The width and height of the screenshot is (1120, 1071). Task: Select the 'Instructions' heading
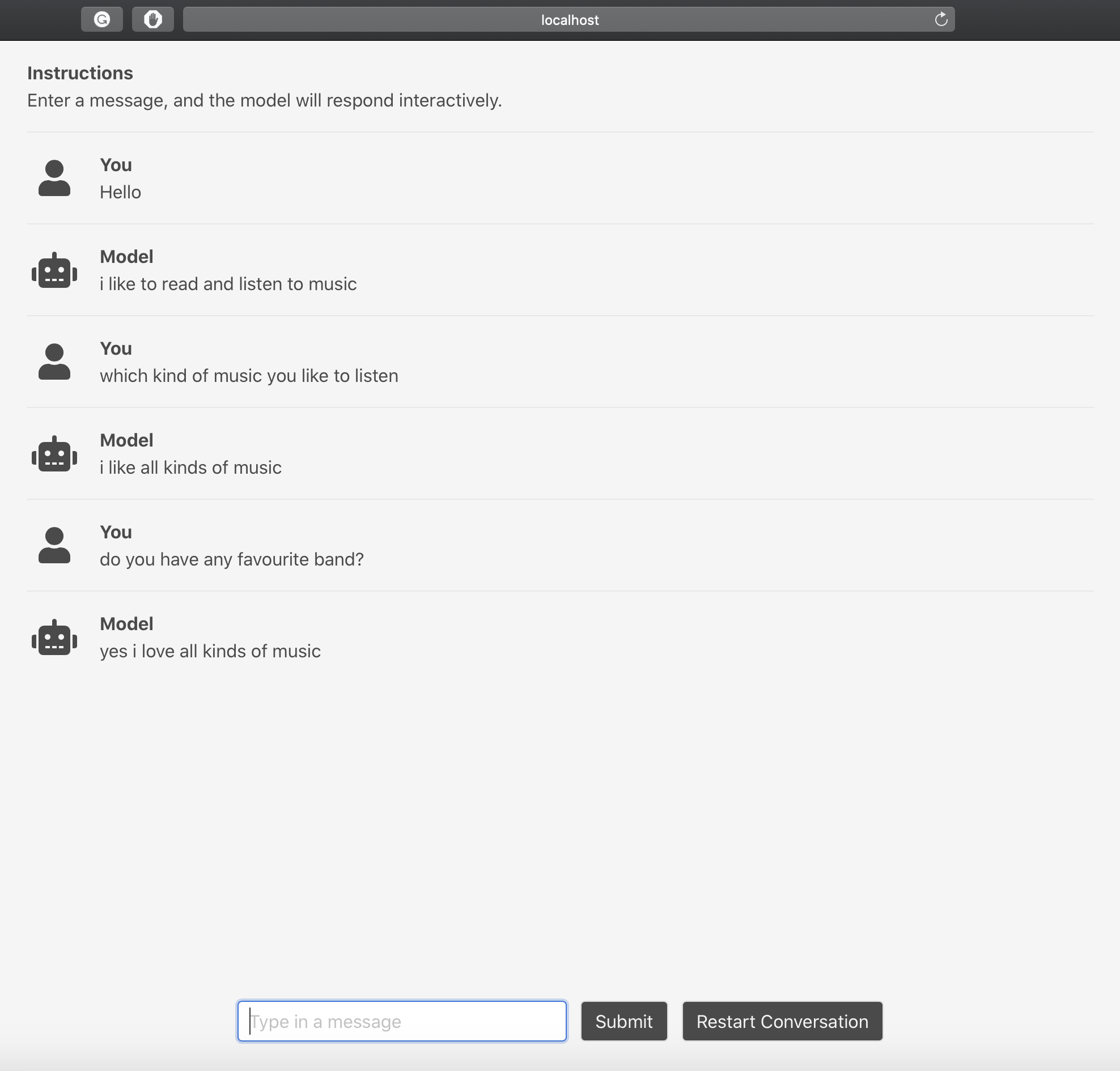tap(80, 73)
